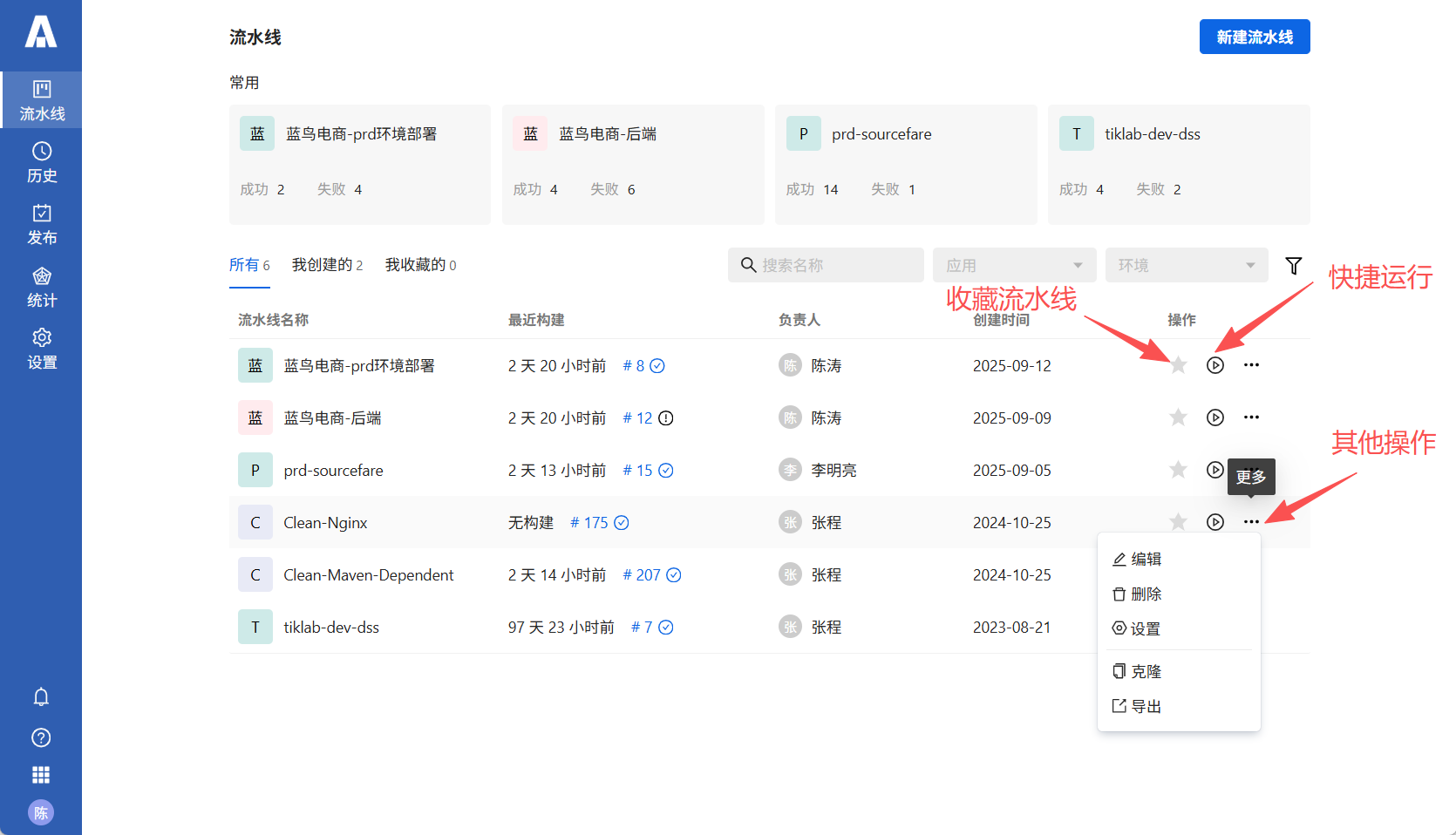1456x835 pixels.
Task: Run the Clean-Nginx pipeline with quick run
Action: 1214,521
